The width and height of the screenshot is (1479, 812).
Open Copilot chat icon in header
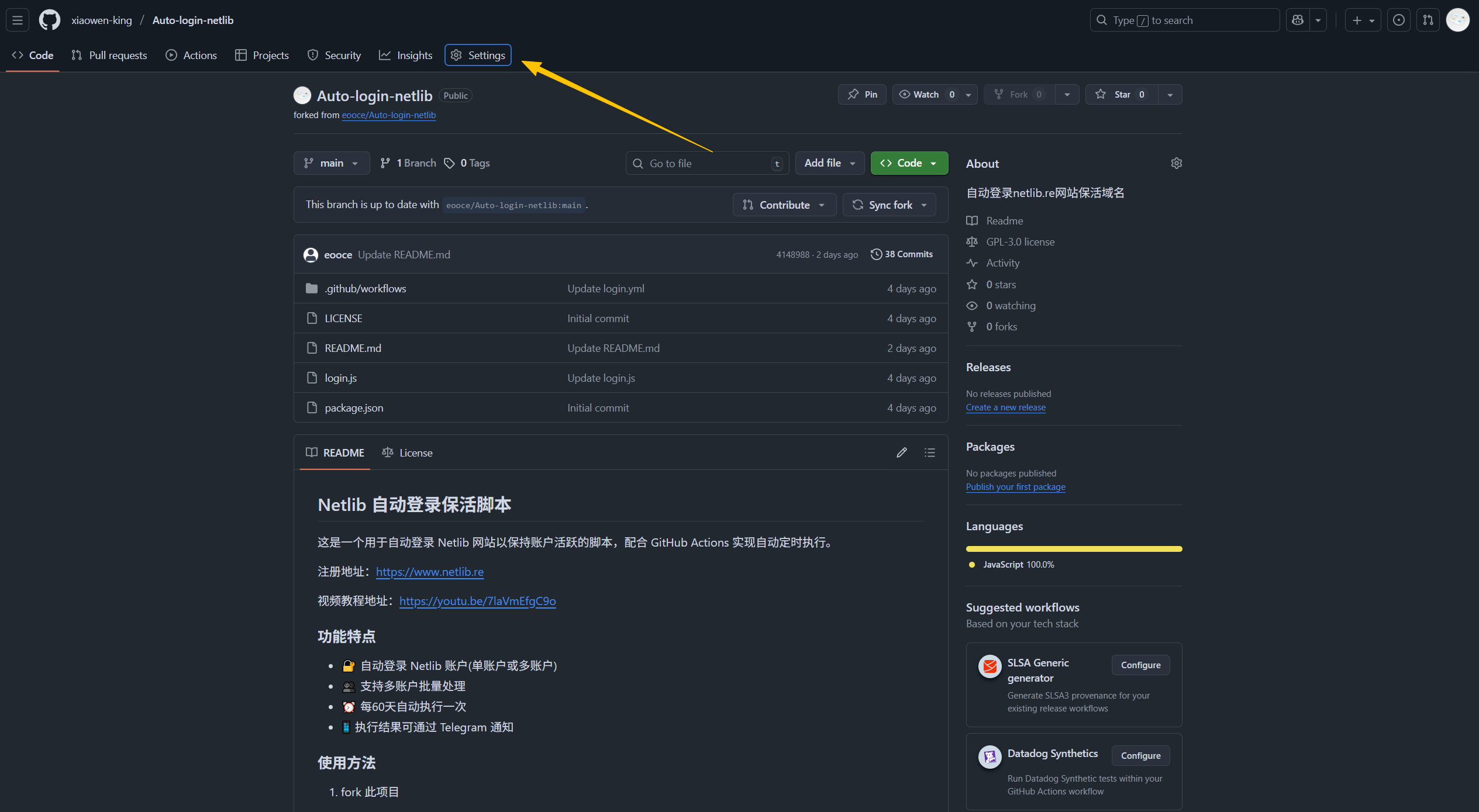click(1298, 20)
